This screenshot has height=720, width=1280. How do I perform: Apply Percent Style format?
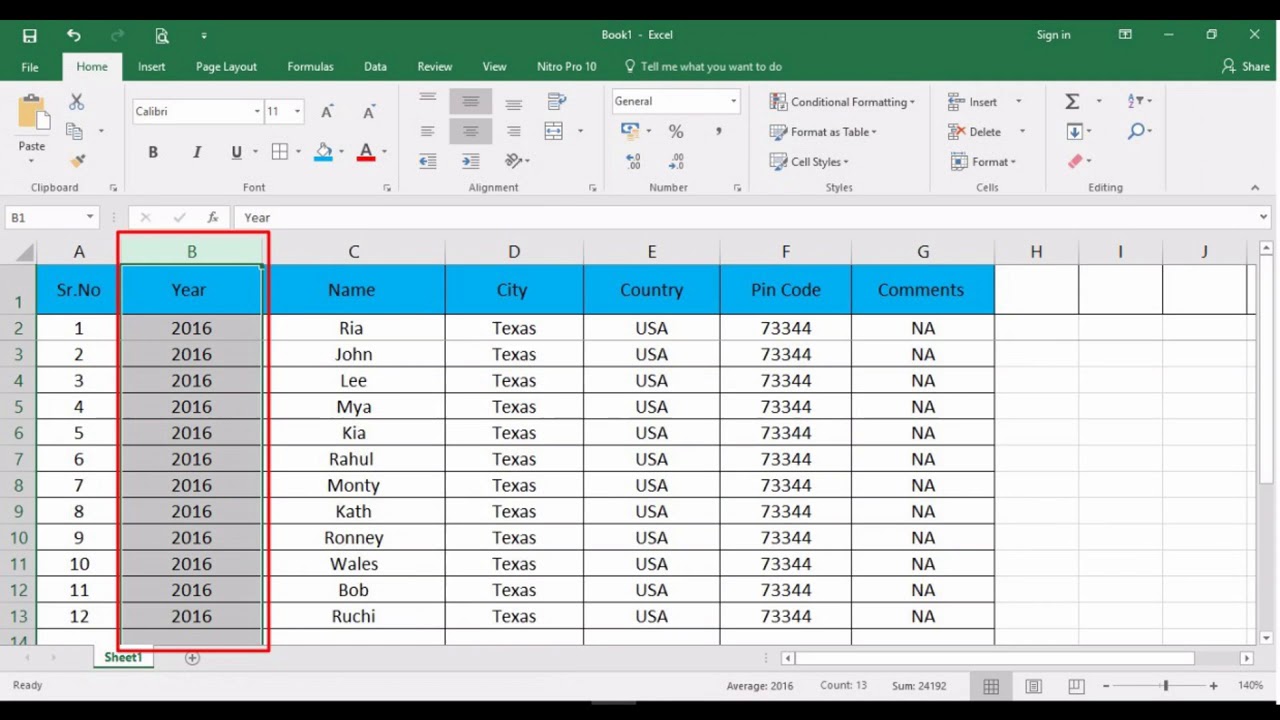tap(676, 131)
